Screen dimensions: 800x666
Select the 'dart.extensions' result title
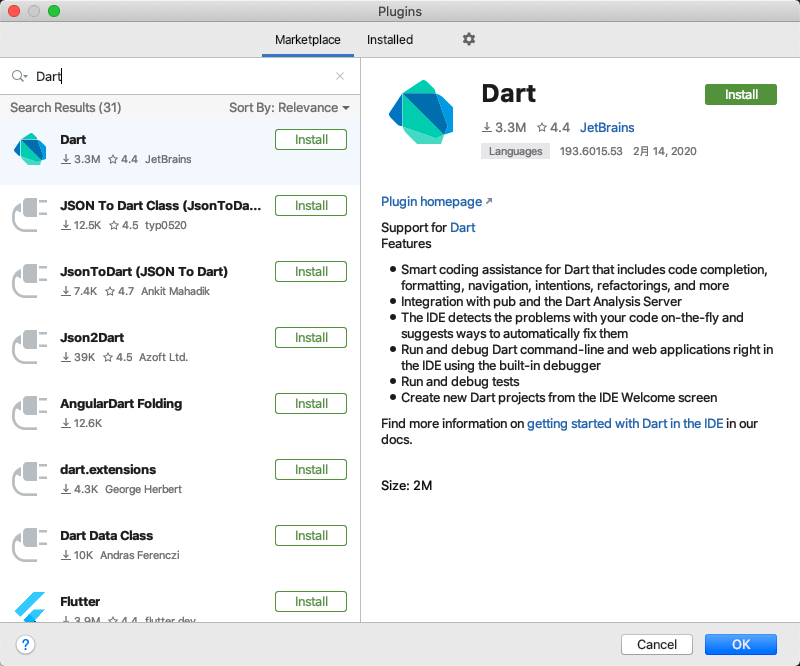tap(108, 470)
